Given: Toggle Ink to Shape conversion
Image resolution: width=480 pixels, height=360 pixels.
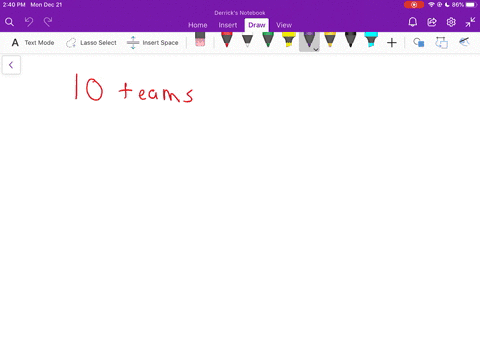Looking at the screenshot, I should (x=441, y=43).
